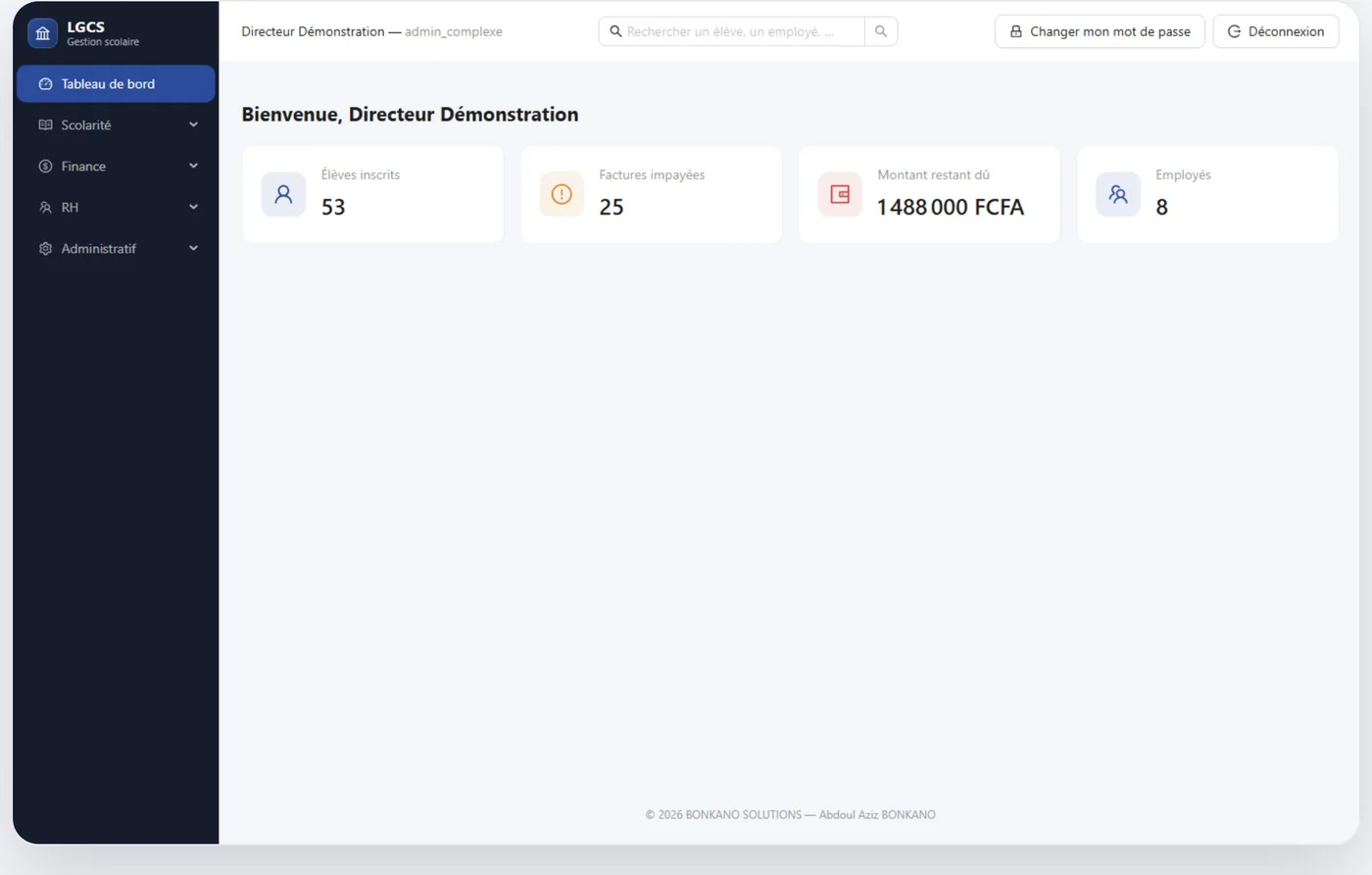The image size is (1372, 875).
Task: Expand the RH menu chevron
Action: (x=193, y=208)
